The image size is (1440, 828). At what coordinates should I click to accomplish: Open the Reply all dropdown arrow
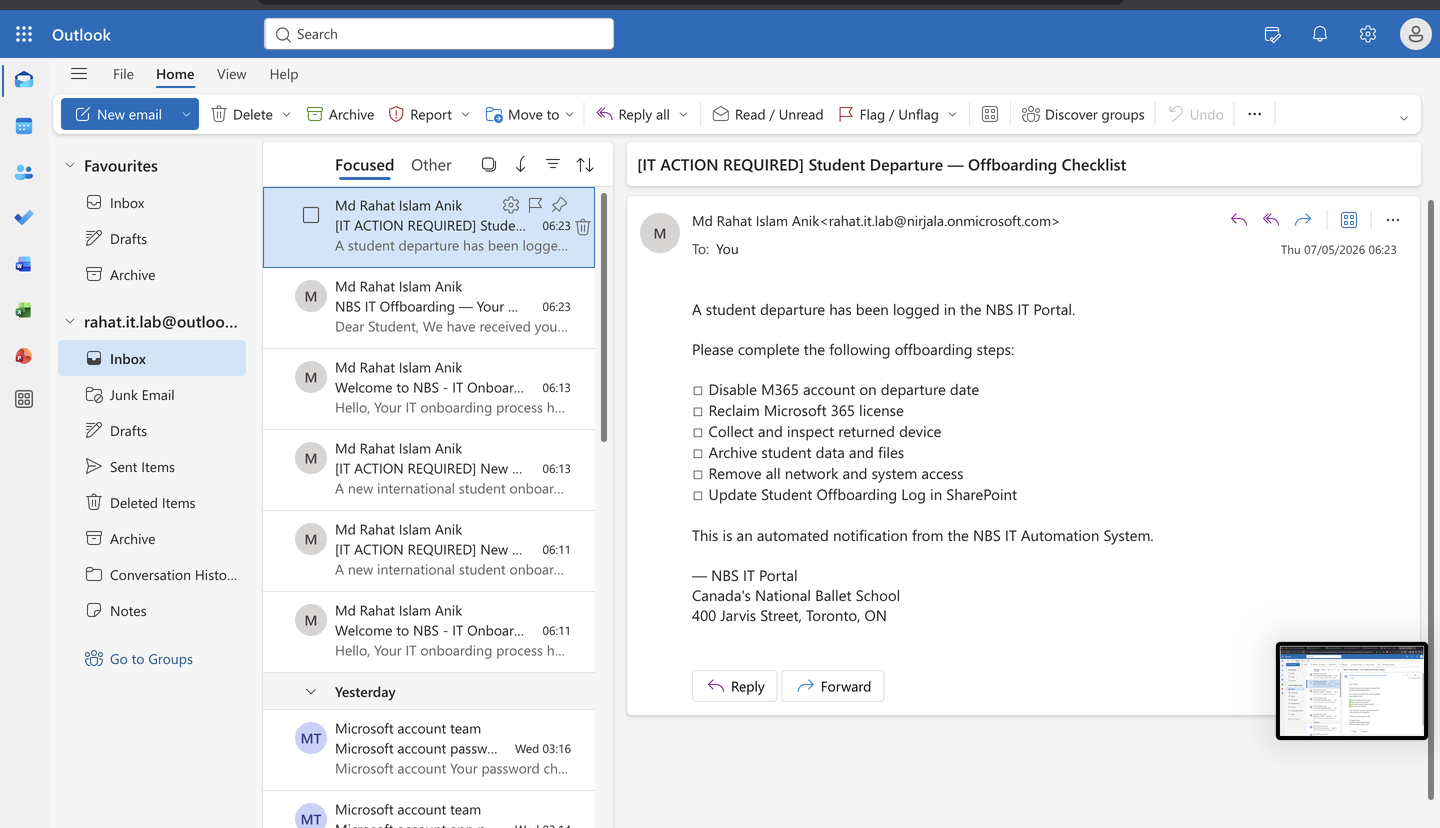tap(683, 114)
